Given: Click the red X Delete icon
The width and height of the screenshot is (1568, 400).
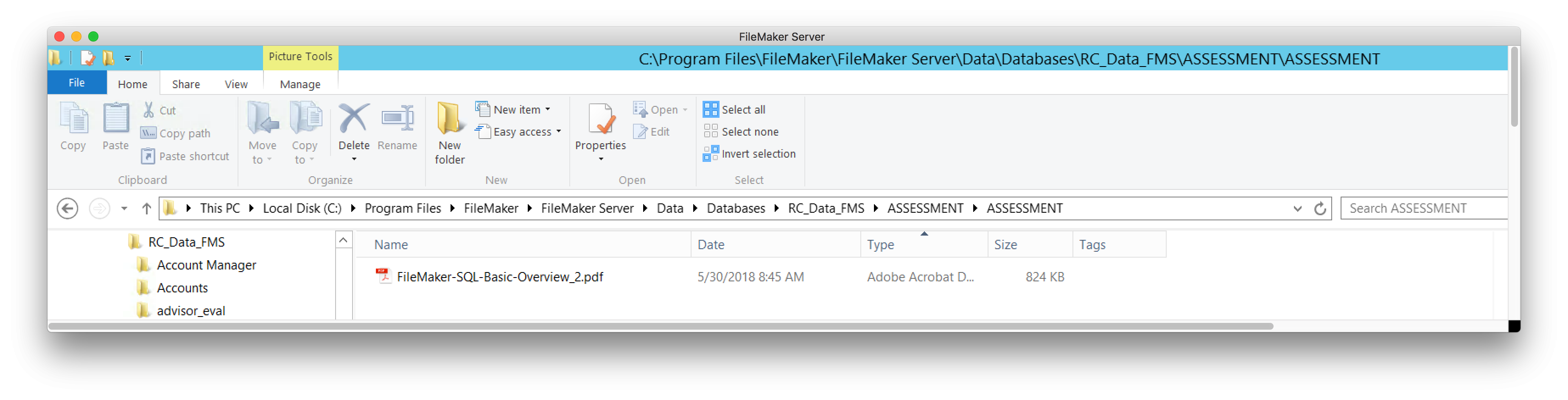Looking at the screenshot, I should click(x=354, y=117).
